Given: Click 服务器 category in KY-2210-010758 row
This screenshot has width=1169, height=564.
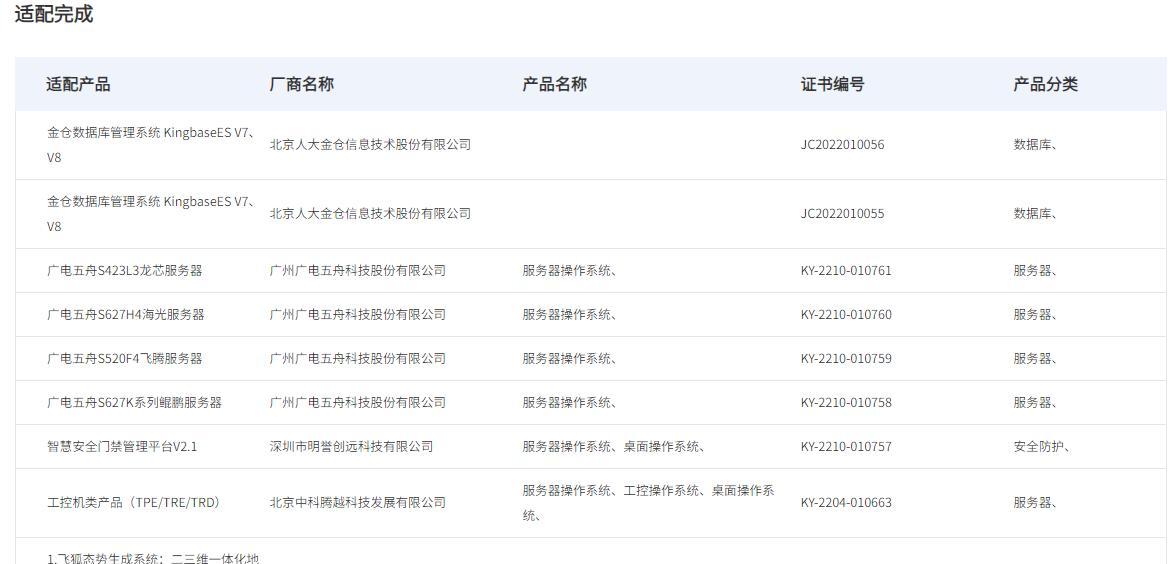Looking at the screenshot, I should (x=1035, y=402).
